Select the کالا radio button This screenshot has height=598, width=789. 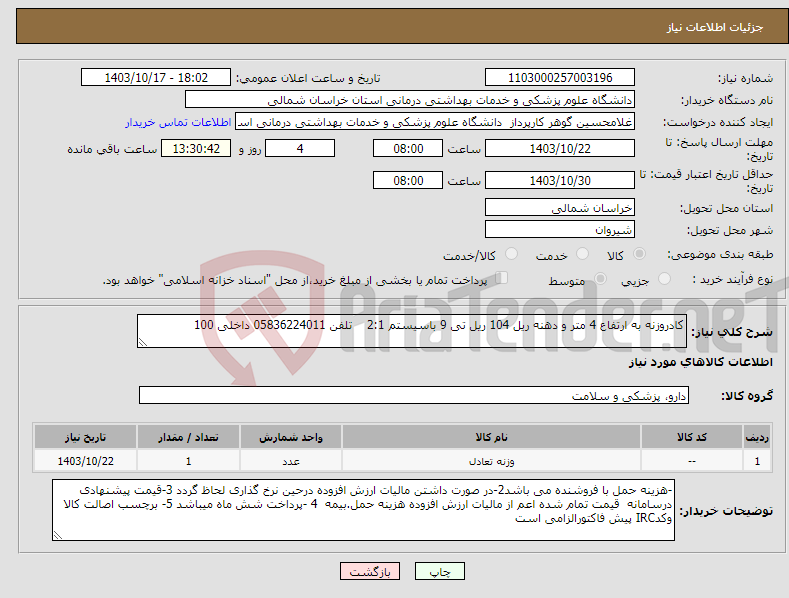(639, 254)
